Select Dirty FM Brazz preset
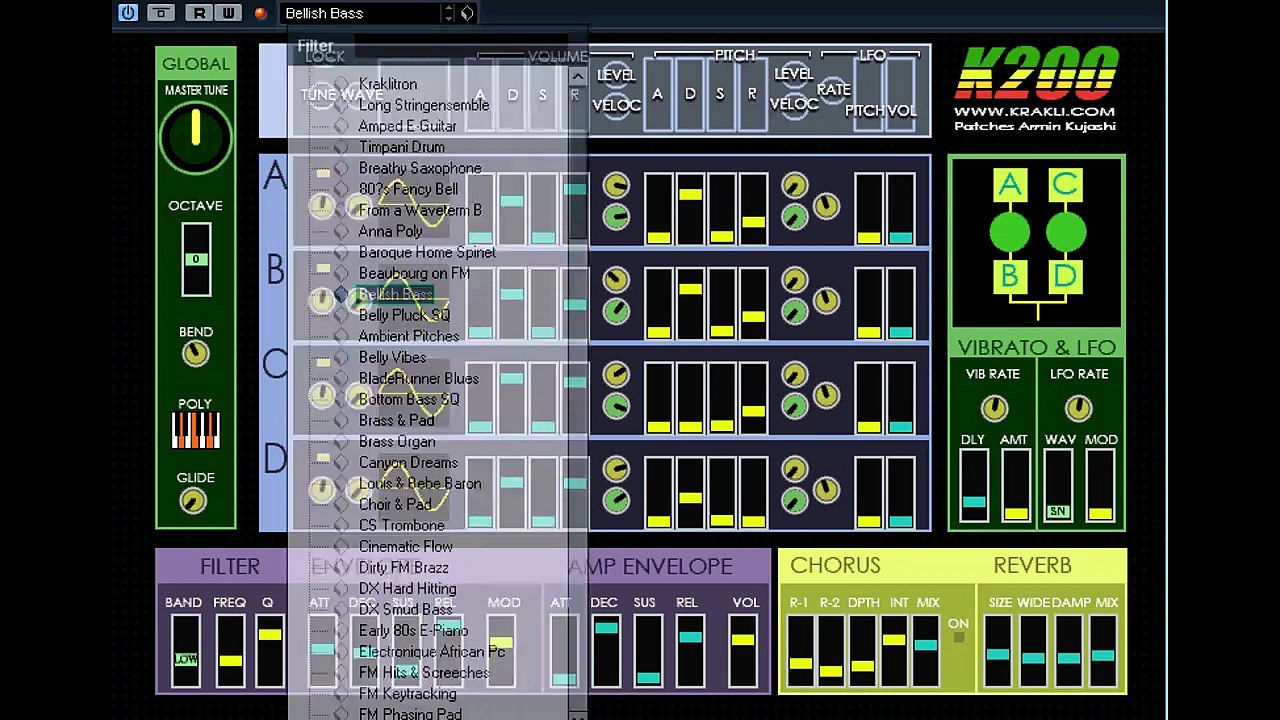Screen dimensions: 1280x720 coord(404,567)
